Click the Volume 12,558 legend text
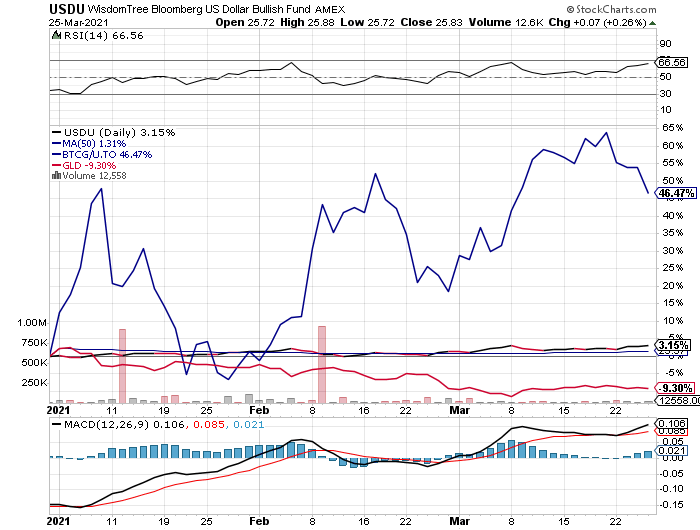Viewport: 700px width, 530px height. pyautogui.click(x=94, y=175)
